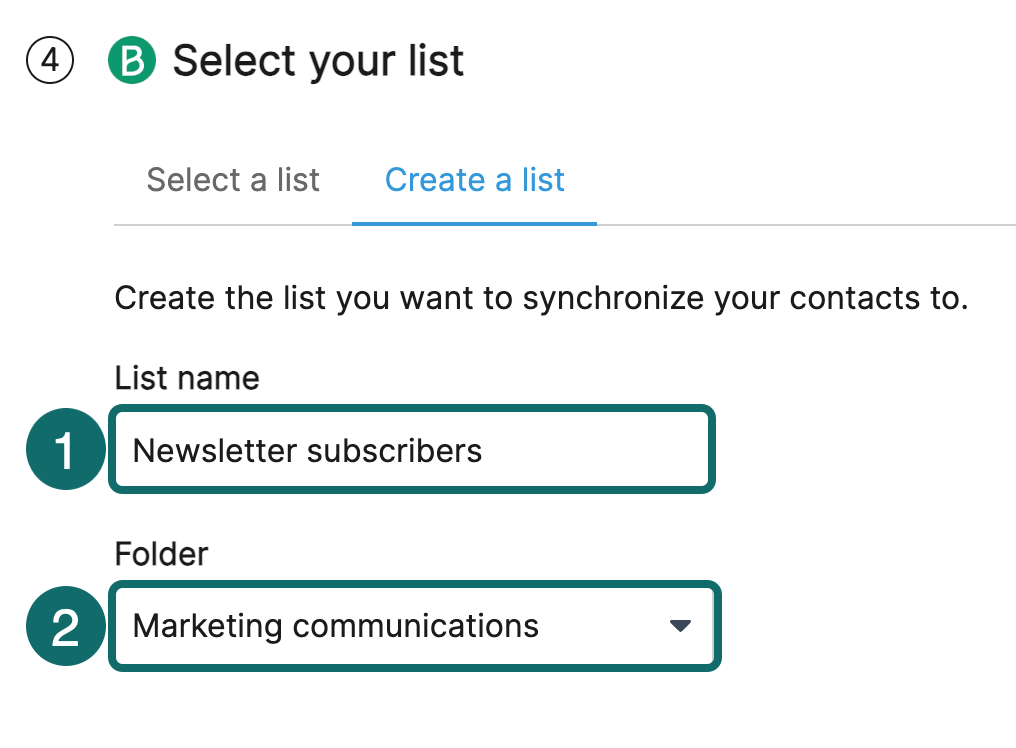This screenshot has height=748, width=1016.
Task: Click the teal number 2 badge
Action: (x=65, y=628)
